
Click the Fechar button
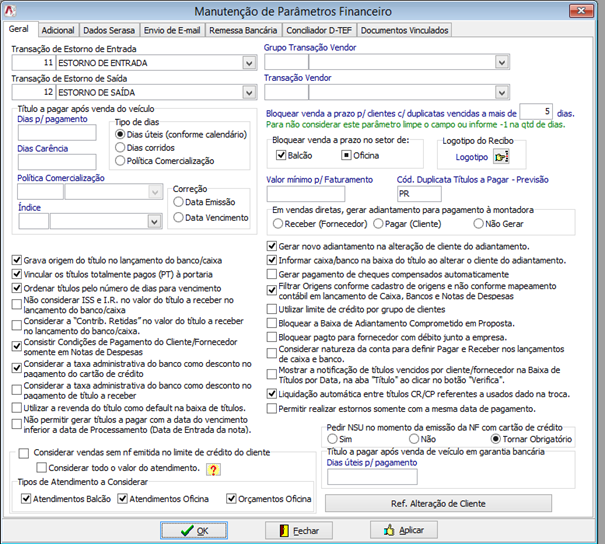(x=299, y=530)
